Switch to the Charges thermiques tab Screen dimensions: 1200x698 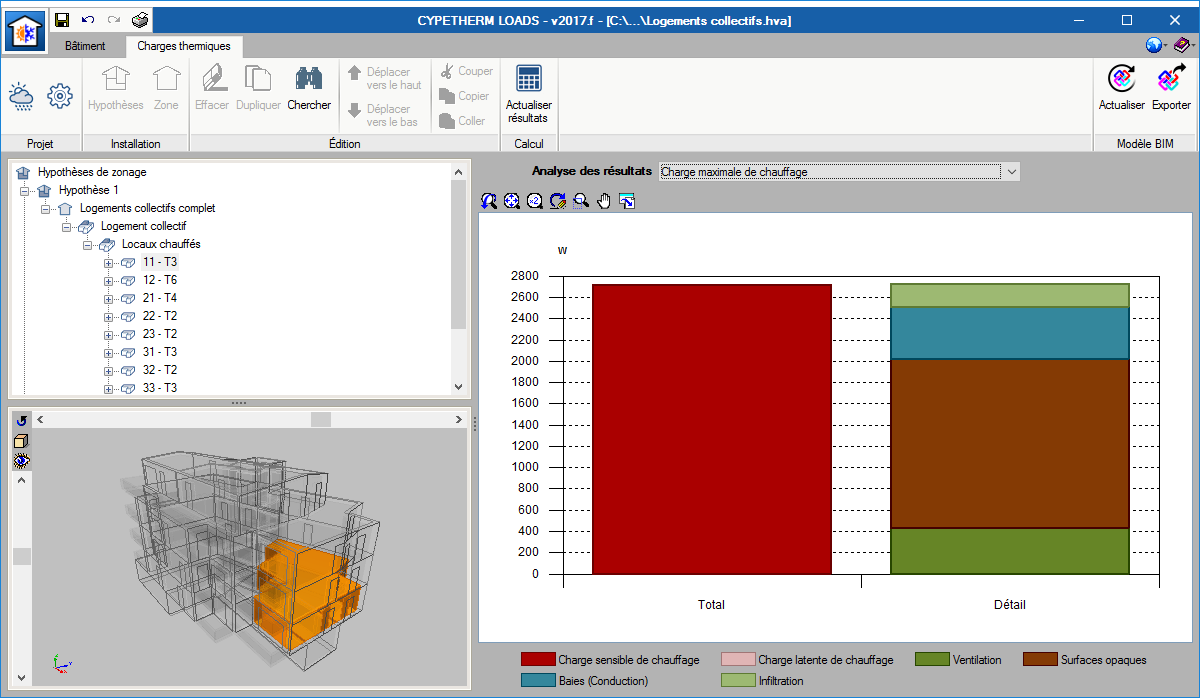click(183, 46)
